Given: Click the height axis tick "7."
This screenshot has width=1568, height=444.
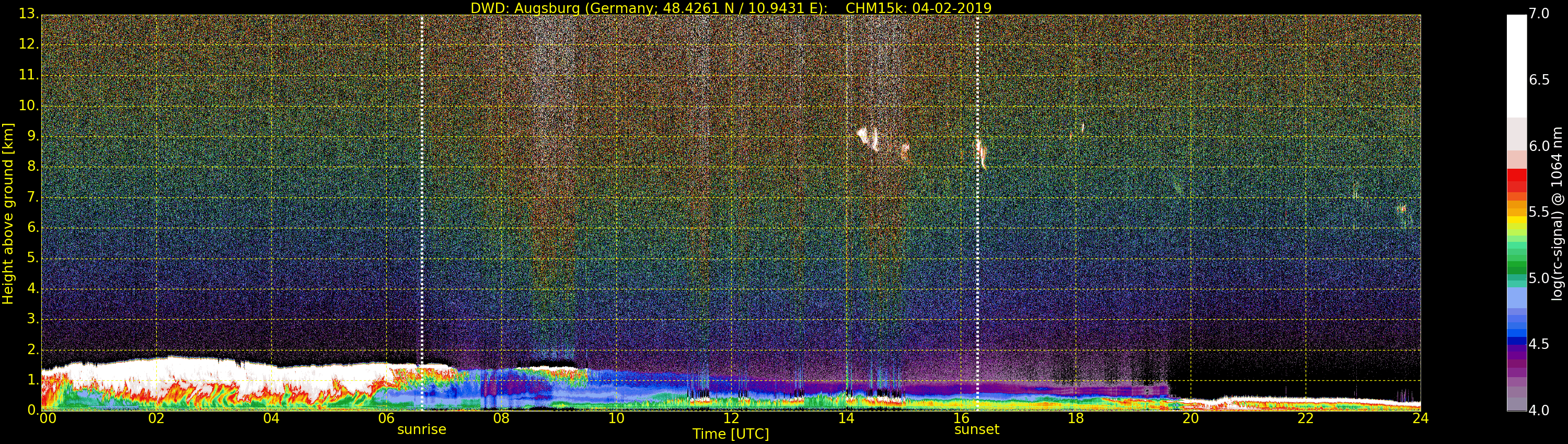Looking at the screenshot, I should [x=32, y=197].
